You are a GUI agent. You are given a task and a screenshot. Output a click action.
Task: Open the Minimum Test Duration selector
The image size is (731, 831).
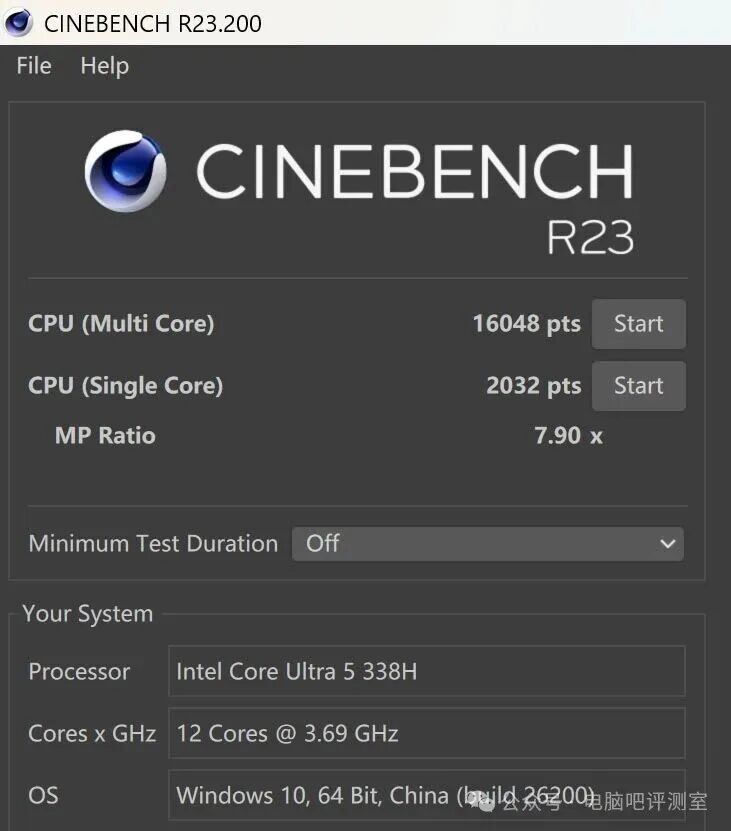click(x=488, y=544)
